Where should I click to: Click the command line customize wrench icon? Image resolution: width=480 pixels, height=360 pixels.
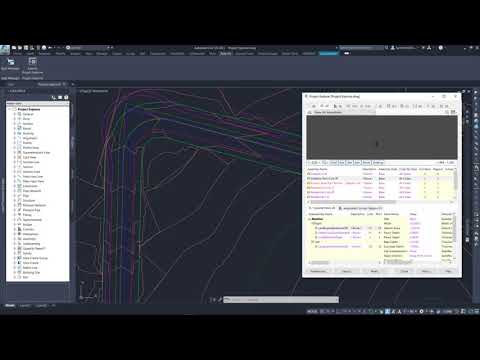tap(220, 300)
